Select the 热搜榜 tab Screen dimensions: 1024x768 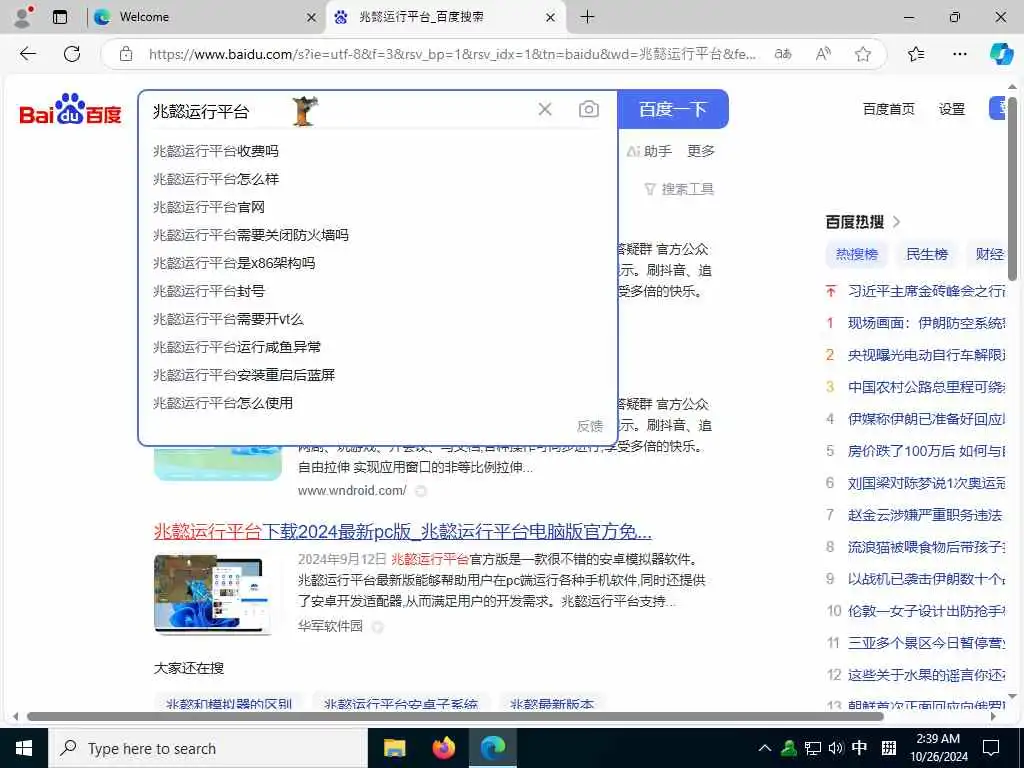[x=857, y=254]
